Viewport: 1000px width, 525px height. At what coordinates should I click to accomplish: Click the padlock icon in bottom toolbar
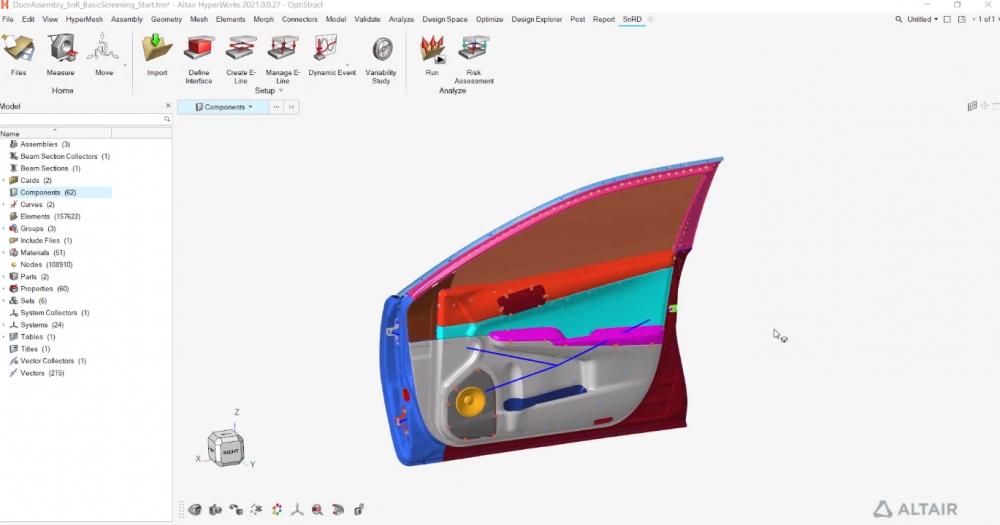tap(359, 509)
